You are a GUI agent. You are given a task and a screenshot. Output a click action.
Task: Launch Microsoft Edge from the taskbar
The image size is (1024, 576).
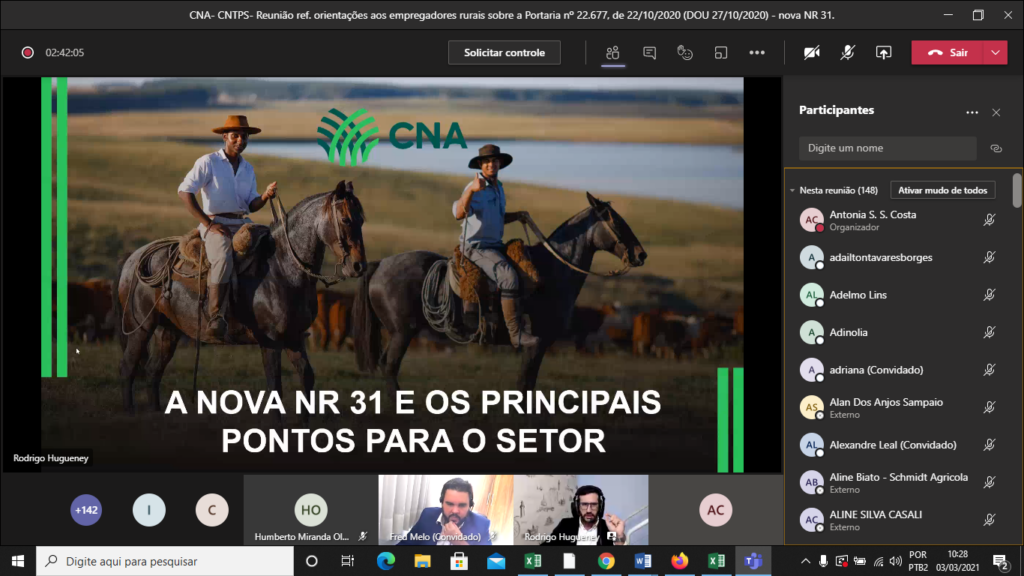coord(386,561)
